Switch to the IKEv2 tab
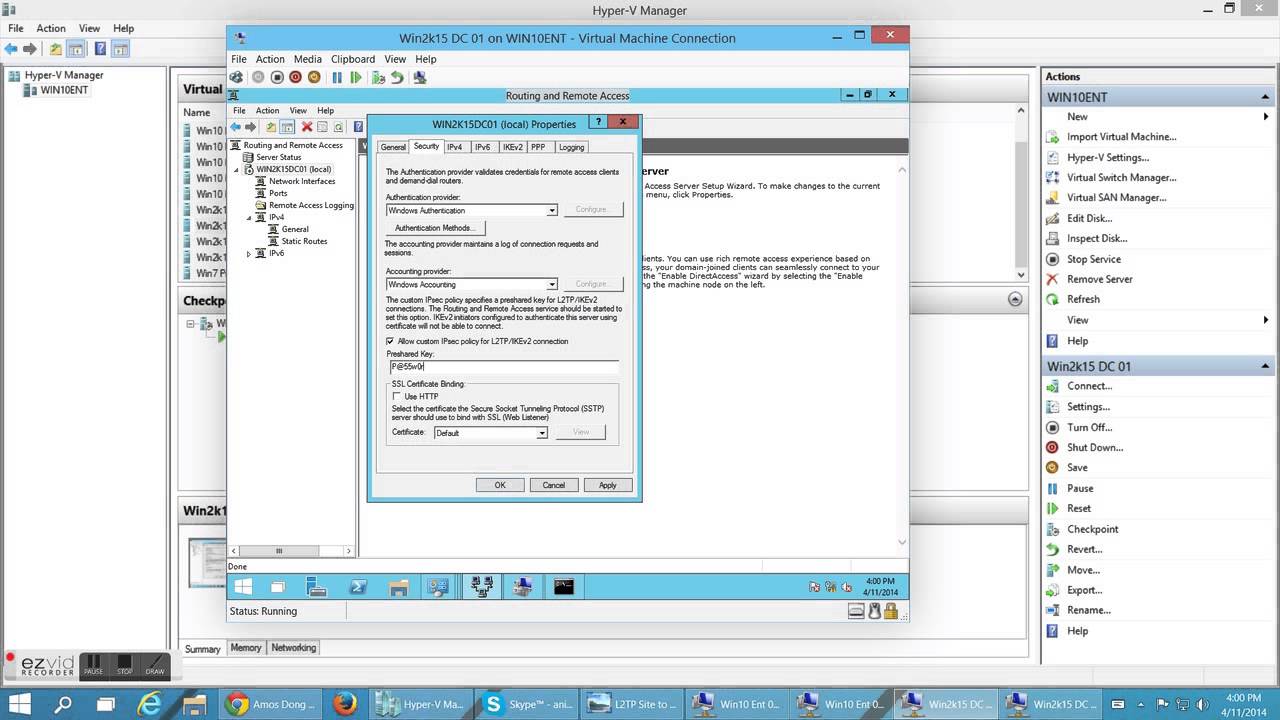Viewport: 1280px width, 720px height. tap(512, 147)
